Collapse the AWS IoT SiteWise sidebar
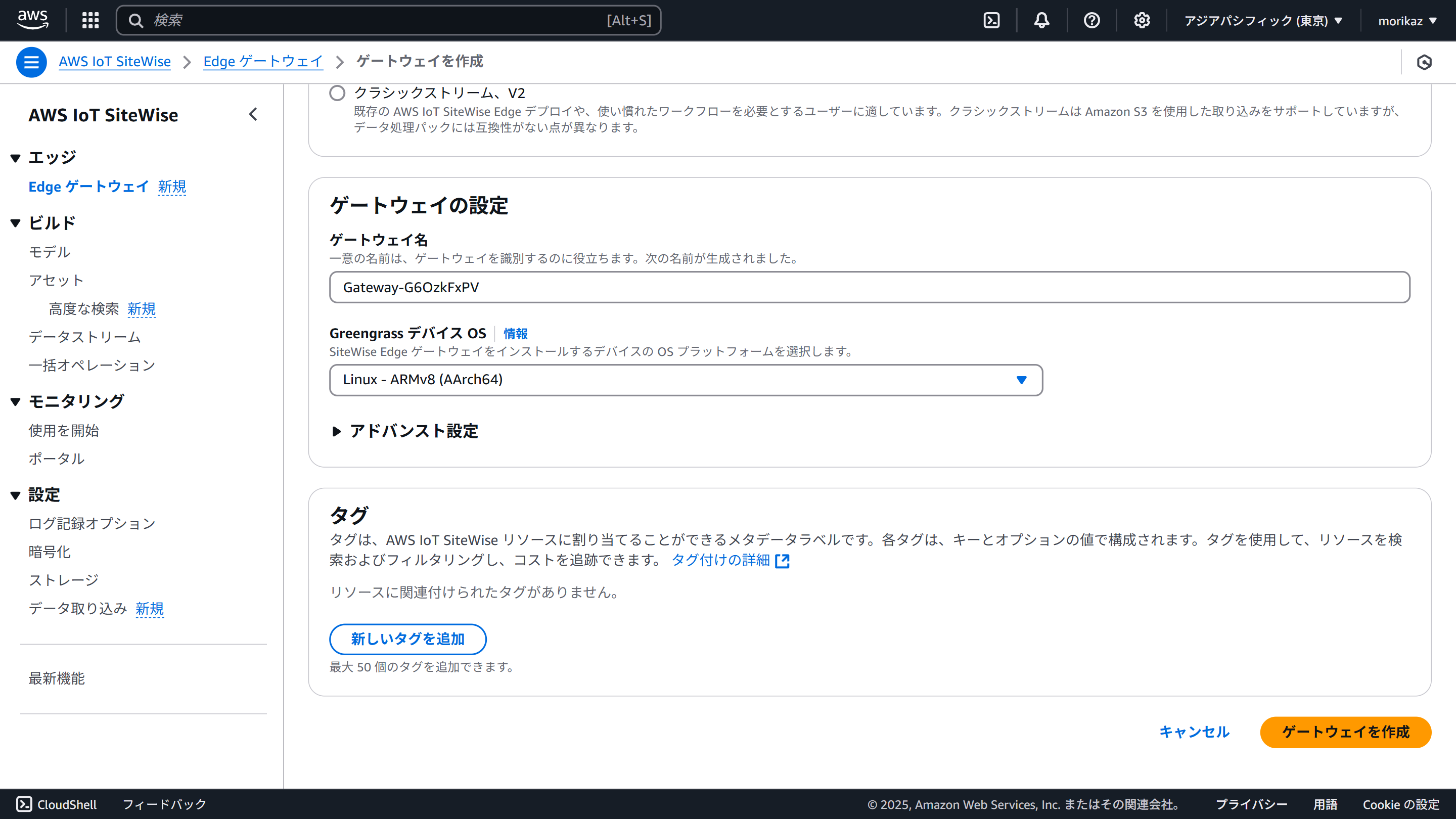Image resolution: width=1456 pixels, height=819 pixels. pos(253,115)
